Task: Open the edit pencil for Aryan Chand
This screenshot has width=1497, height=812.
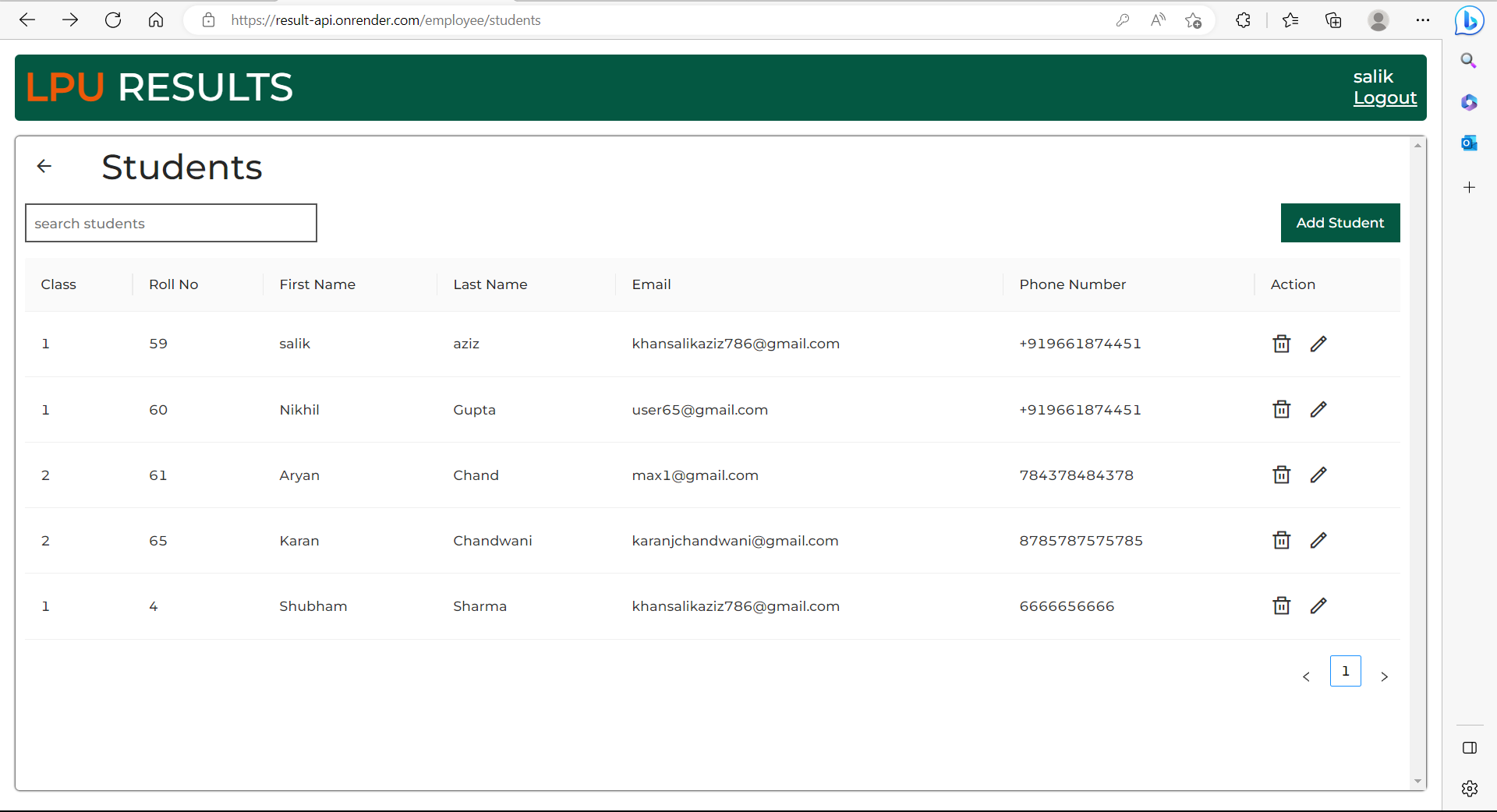Action: (x=1319, y=475)
